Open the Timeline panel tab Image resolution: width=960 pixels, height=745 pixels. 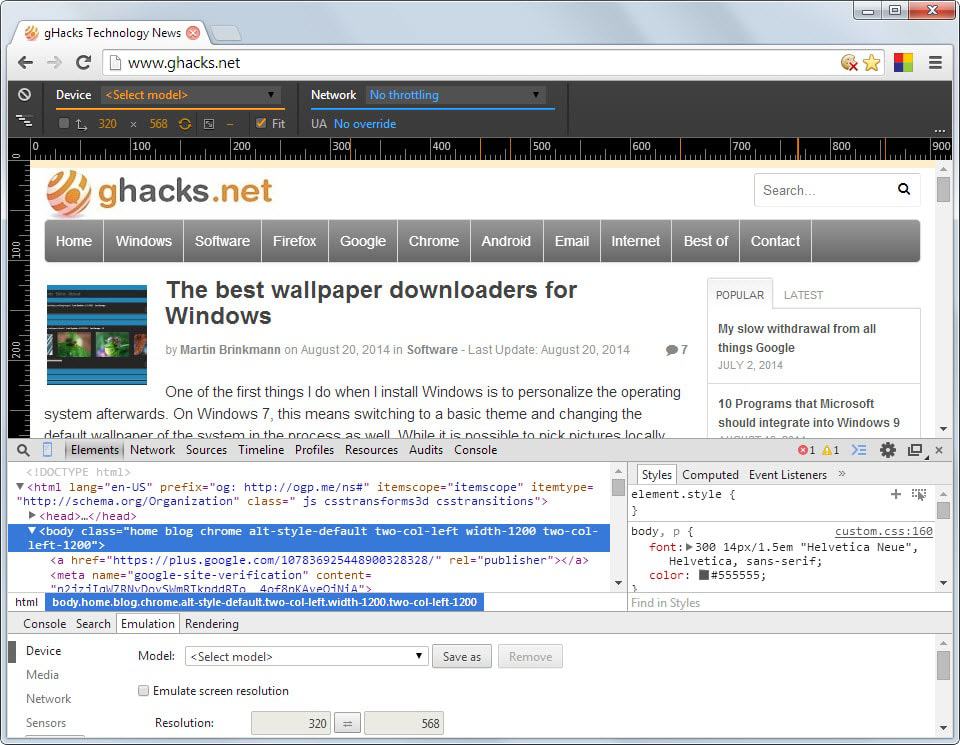261,450
